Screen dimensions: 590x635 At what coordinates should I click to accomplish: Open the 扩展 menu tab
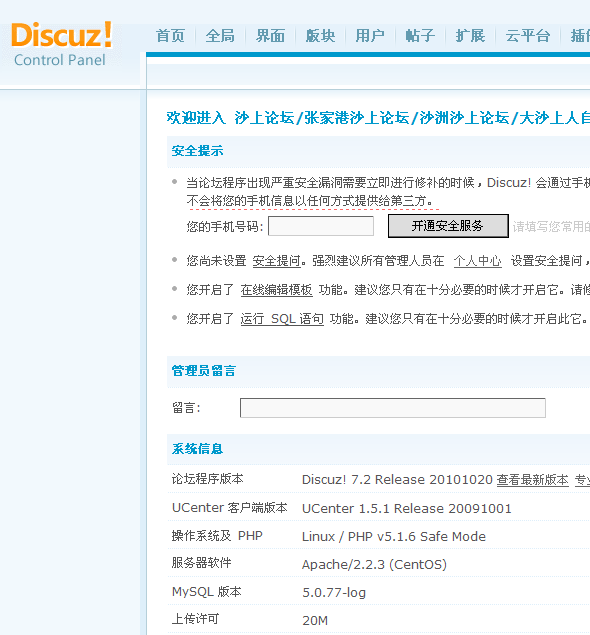pos(470,36)
